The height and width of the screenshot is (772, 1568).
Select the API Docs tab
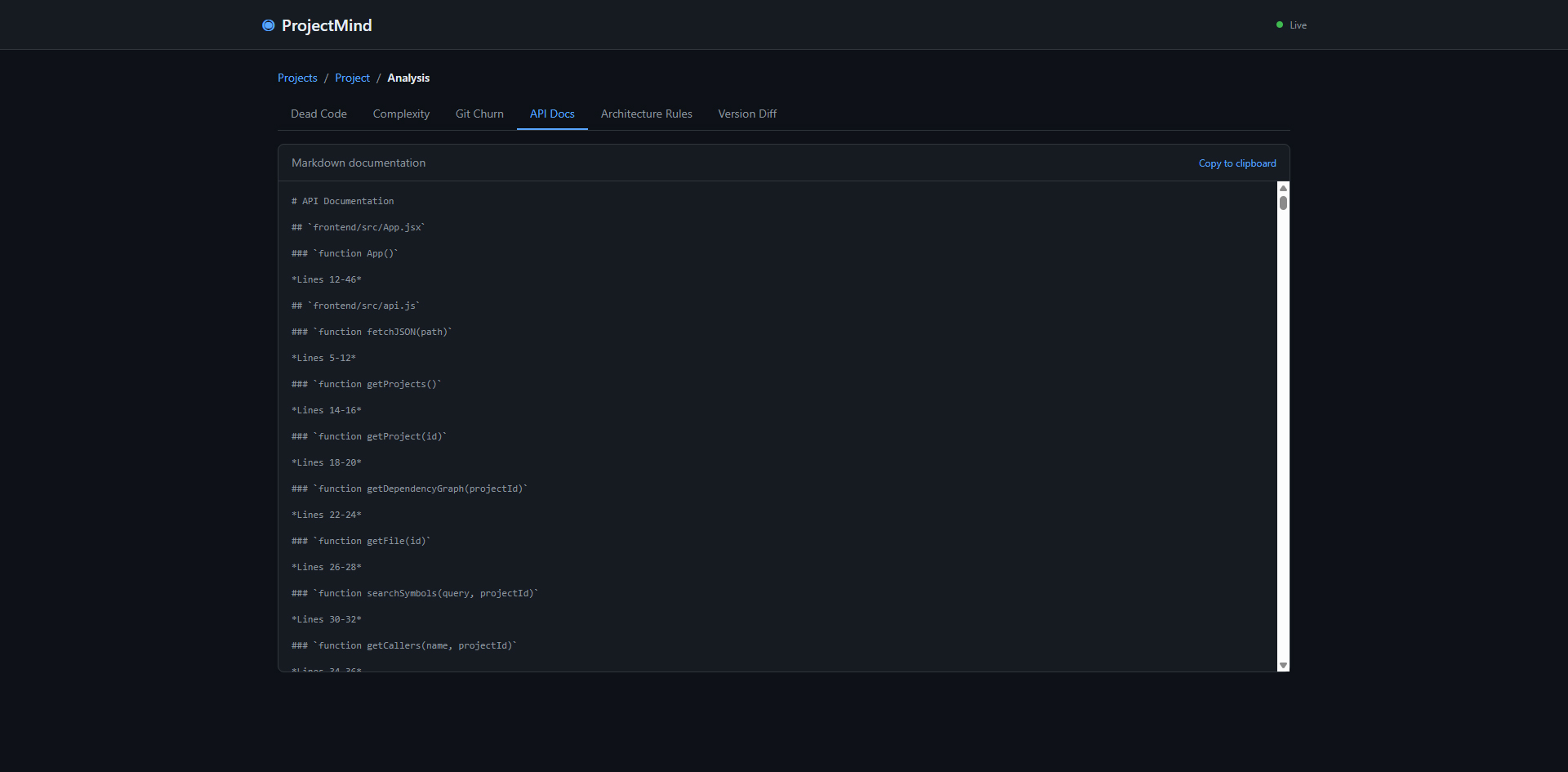552,114
